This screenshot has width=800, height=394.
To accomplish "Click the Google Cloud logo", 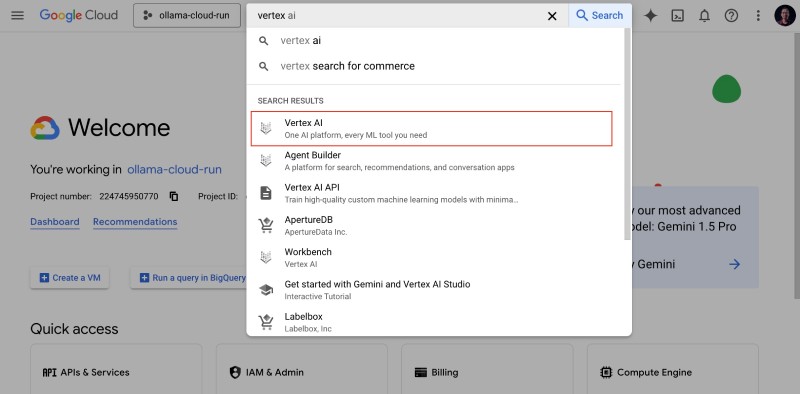I will 79,15.
